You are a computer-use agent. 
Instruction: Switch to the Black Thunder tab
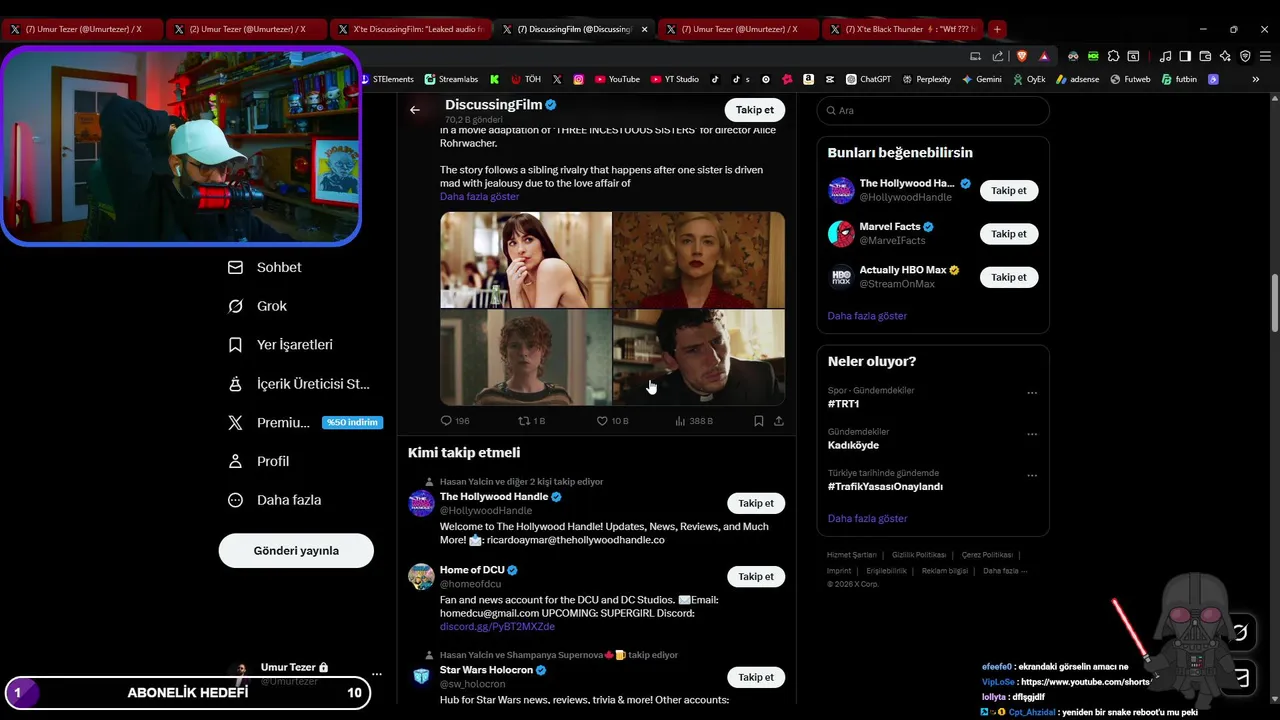point(902,29)
